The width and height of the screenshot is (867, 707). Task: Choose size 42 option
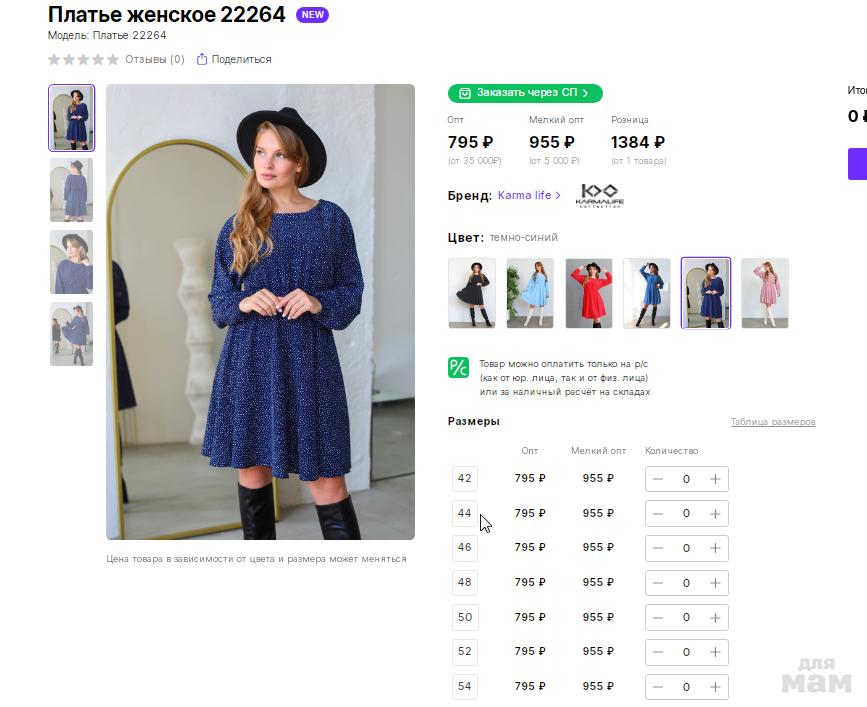(465, 479)
